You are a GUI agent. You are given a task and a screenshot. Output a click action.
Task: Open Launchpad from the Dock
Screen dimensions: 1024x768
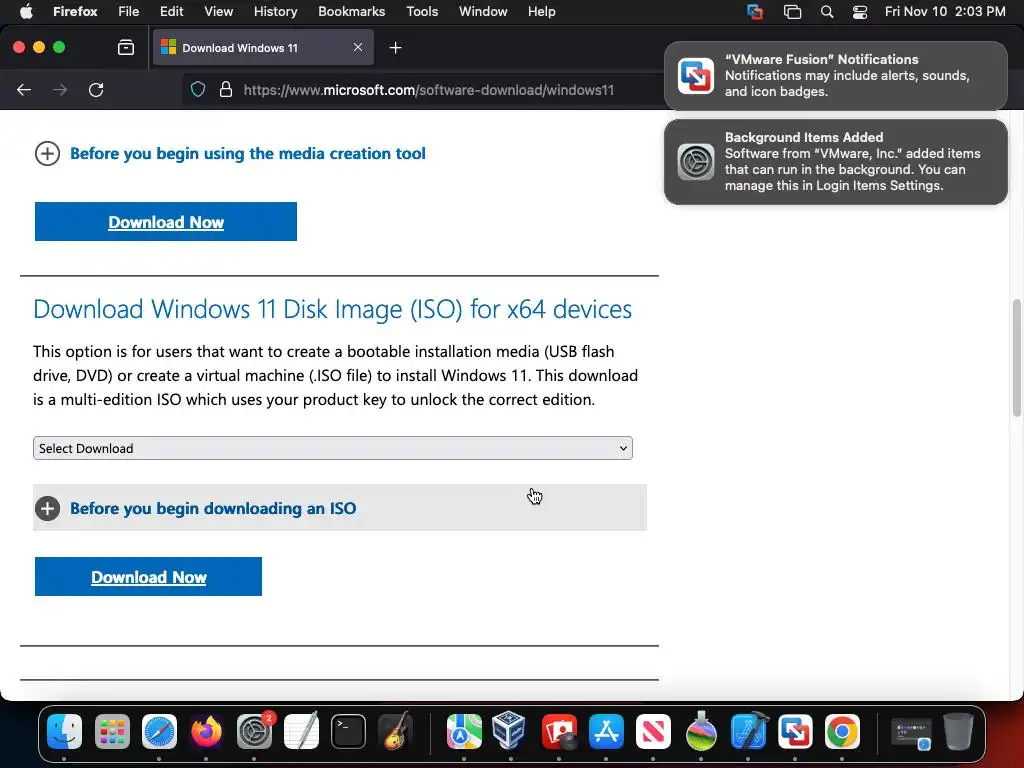point(112,731)
